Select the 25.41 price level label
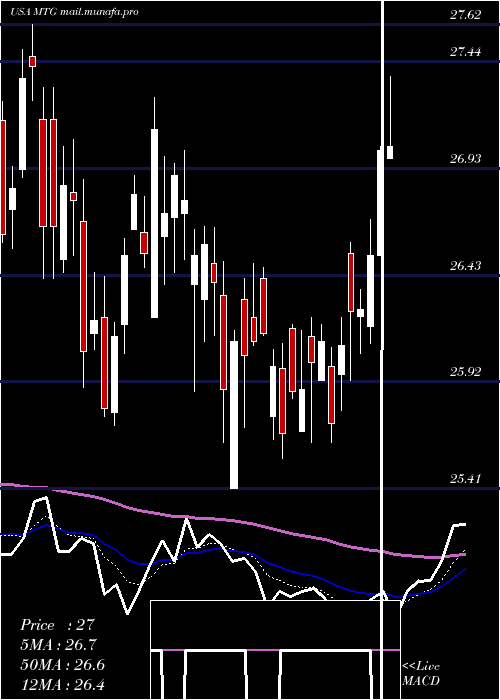 point(465,479)
